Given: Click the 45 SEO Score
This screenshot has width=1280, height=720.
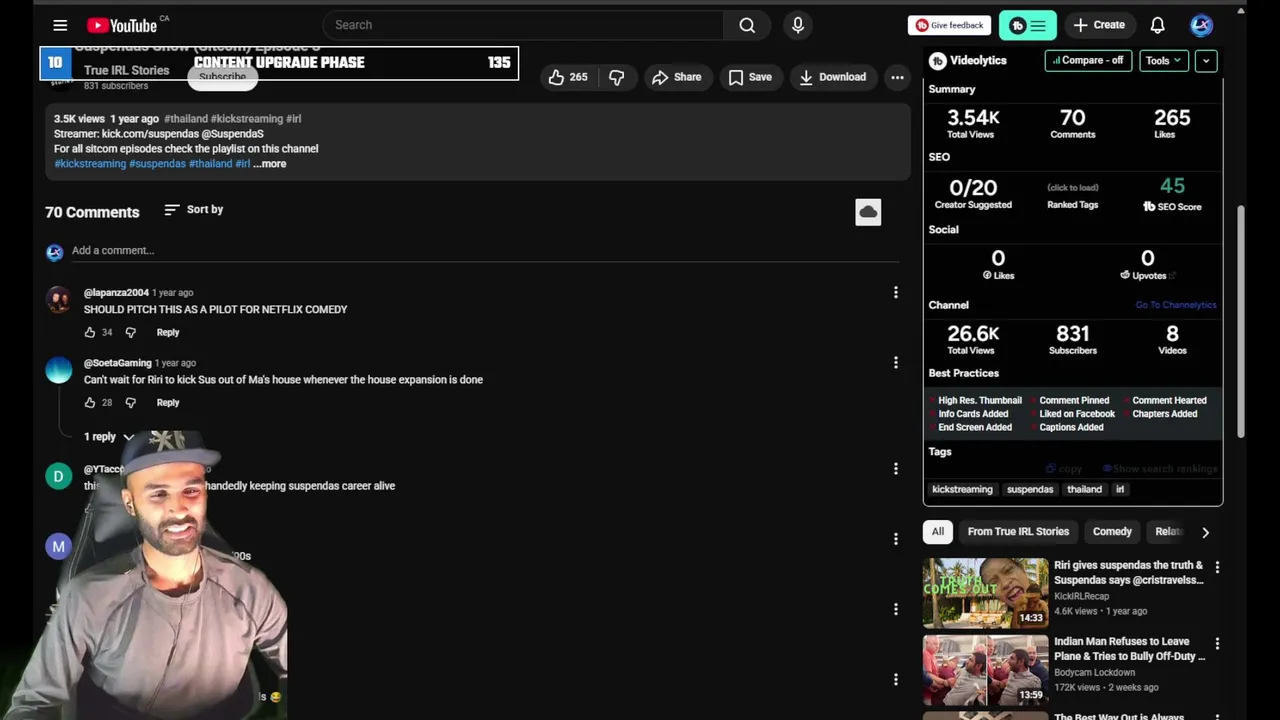Looking at the screenshot, I should pyautogui.click(x=1172, y=186).
